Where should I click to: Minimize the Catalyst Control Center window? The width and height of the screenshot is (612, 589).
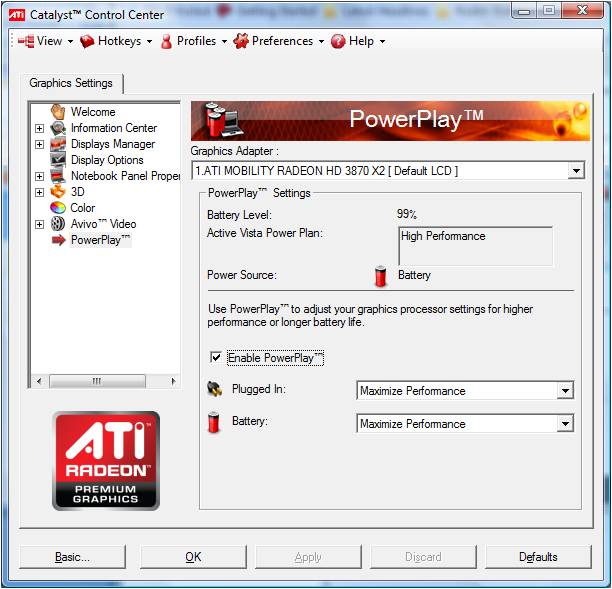[x=524, y=11]
